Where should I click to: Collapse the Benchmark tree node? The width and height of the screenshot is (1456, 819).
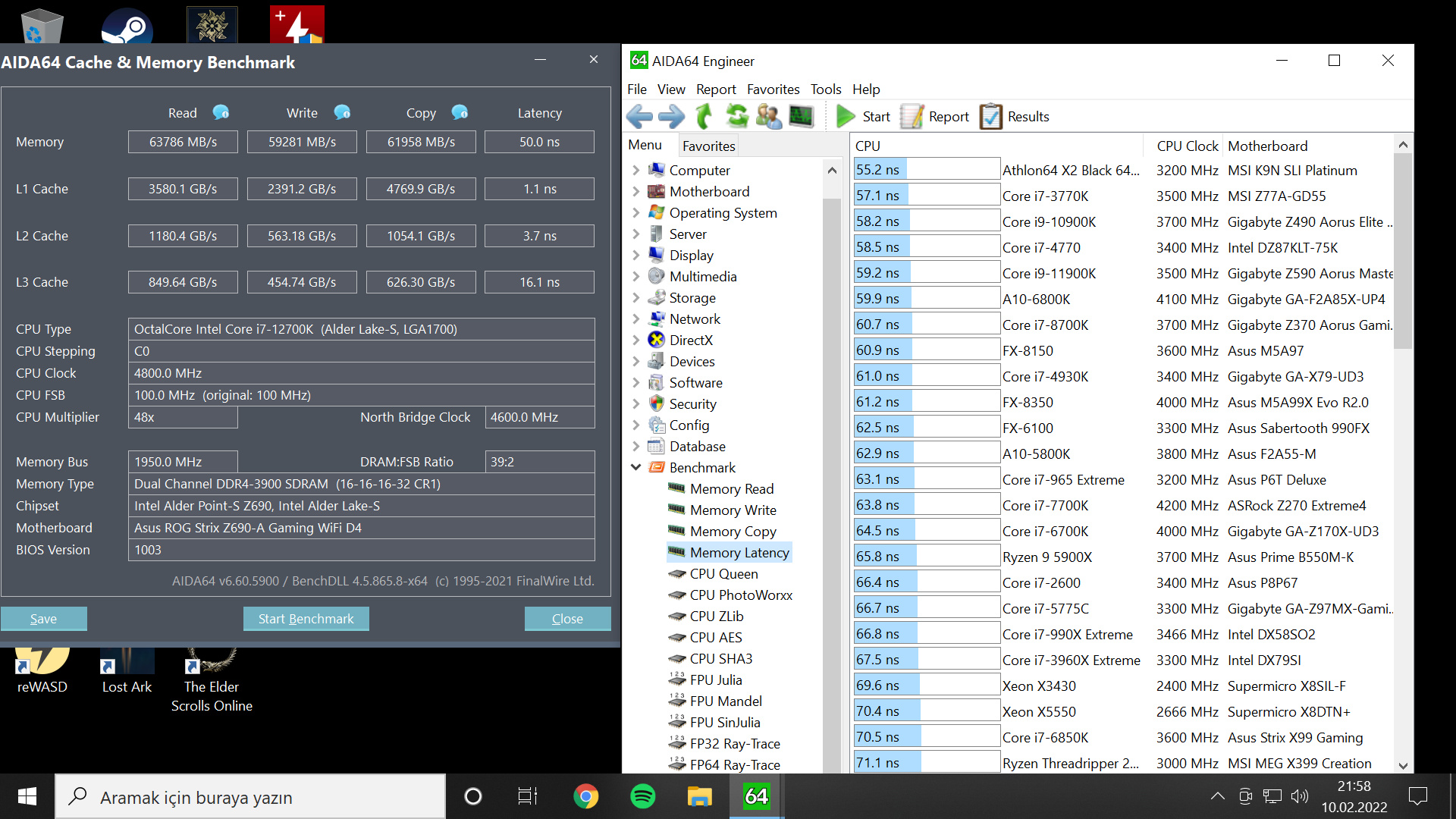coord(636,468)
